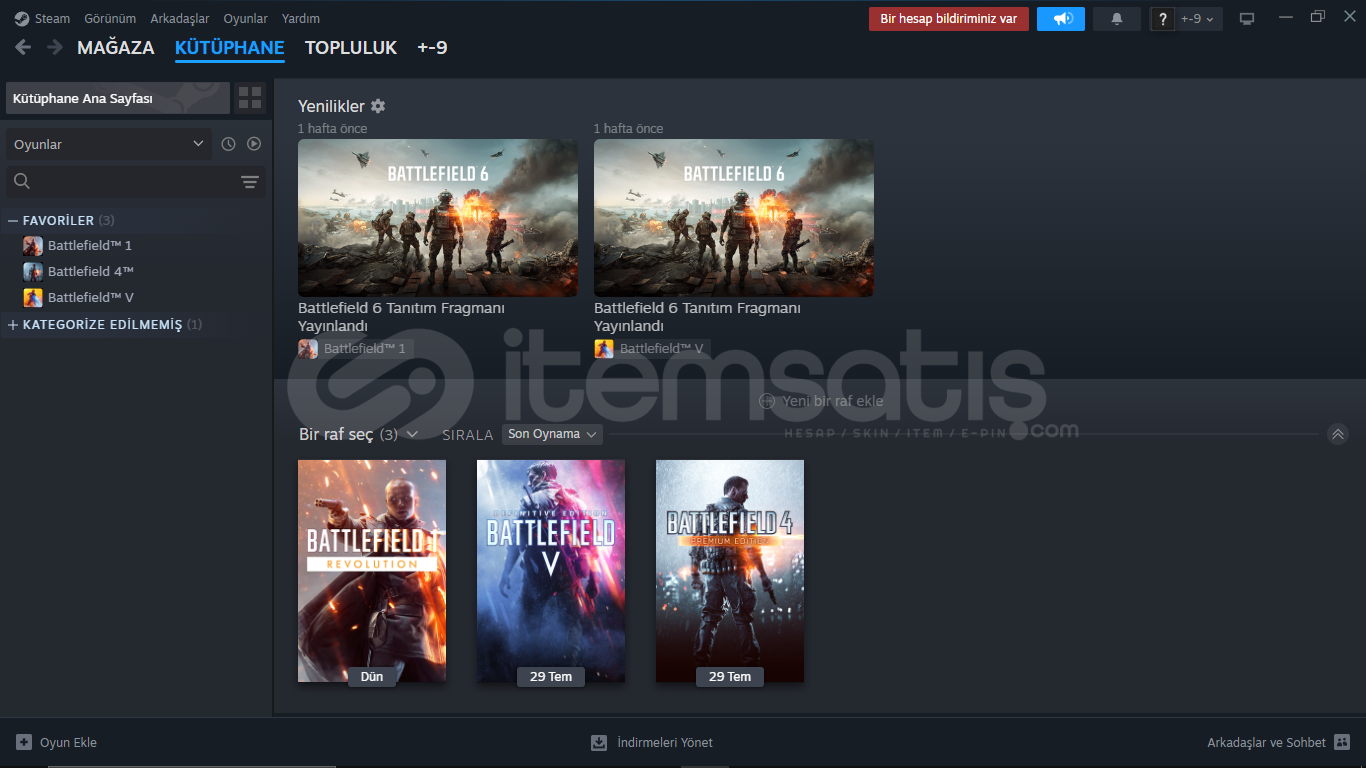The image size is (1366, 768).
Task: Click Kütüphane Ana Sayfası button
Action: 118,98
